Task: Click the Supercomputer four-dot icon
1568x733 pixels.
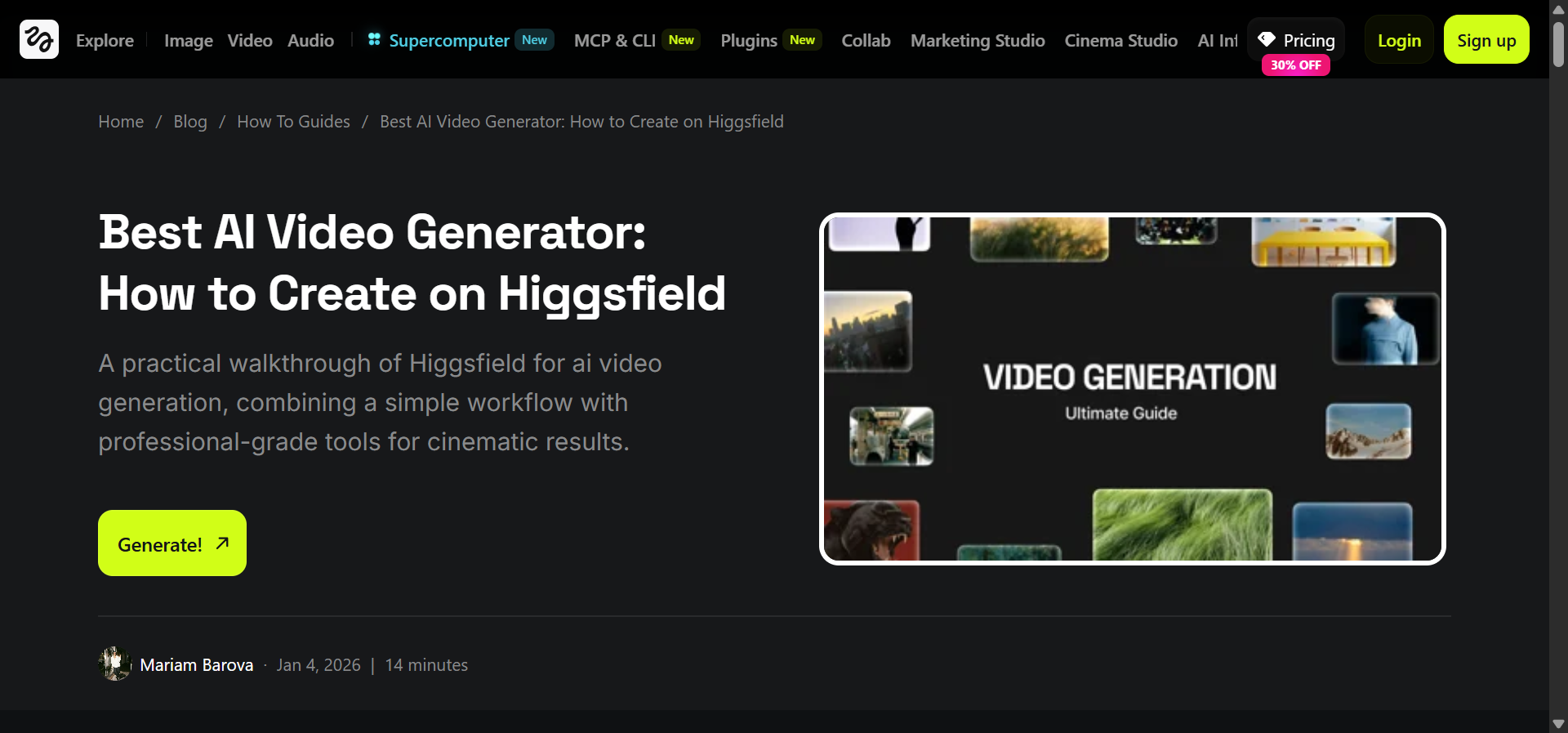Action: click(374, 39)
